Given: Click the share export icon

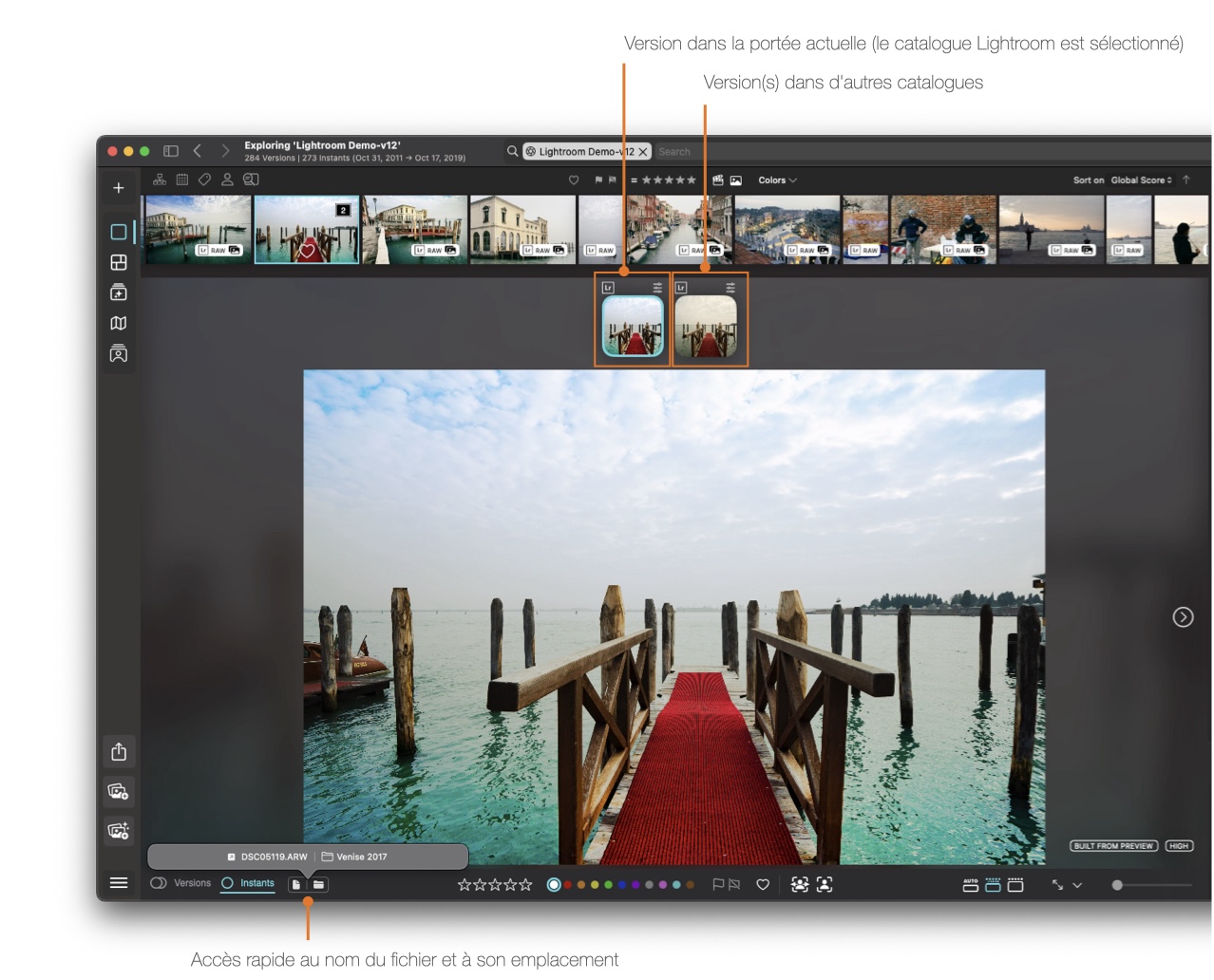Looking at the screenshot, I should click(119, 752).
